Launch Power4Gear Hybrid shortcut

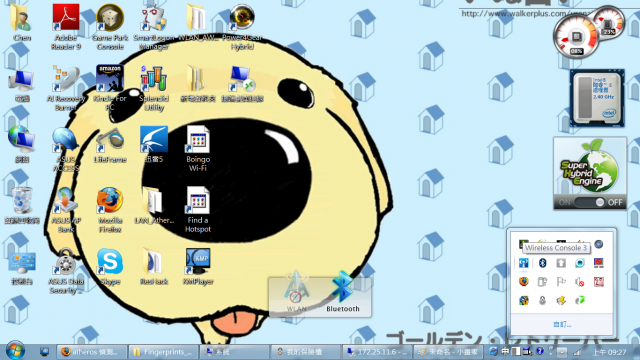point(242,26)
